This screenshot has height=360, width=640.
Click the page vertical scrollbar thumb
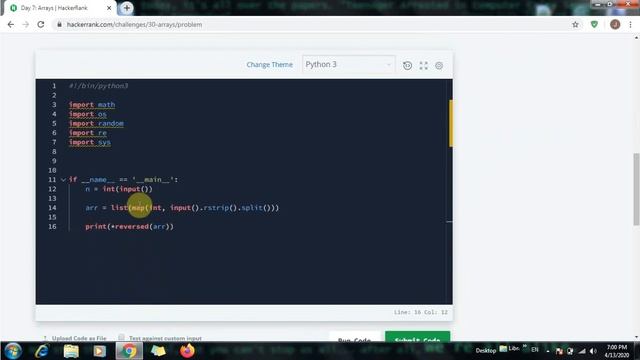coord(636,189)
